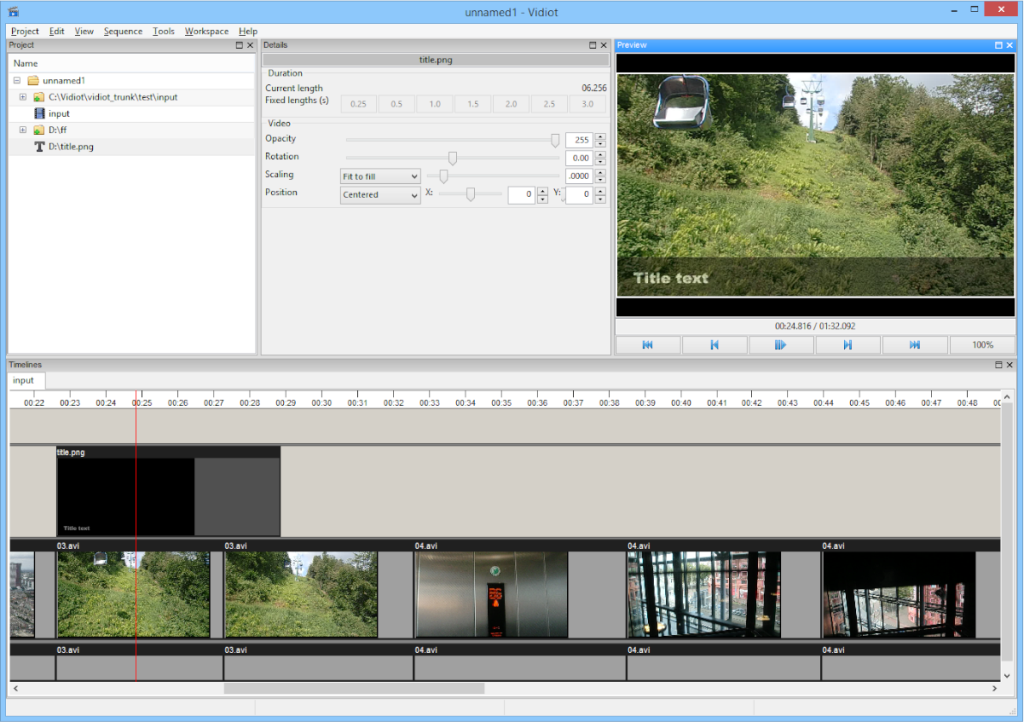
Task: Jump to the first frame of the sequence
Action: (648, 344)
